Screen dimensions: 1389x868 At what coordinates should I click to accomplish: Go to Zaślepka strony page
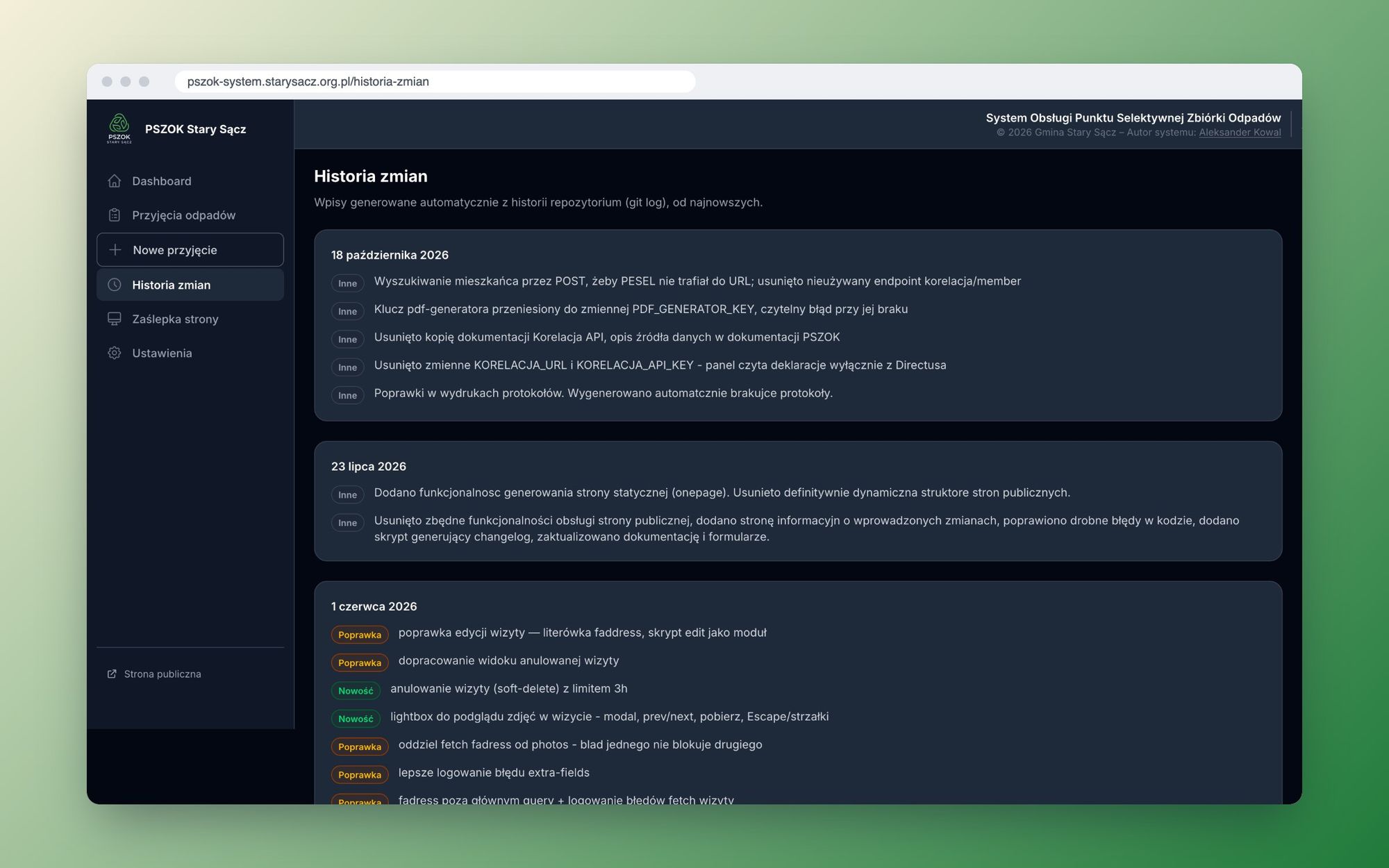point(190,319)
